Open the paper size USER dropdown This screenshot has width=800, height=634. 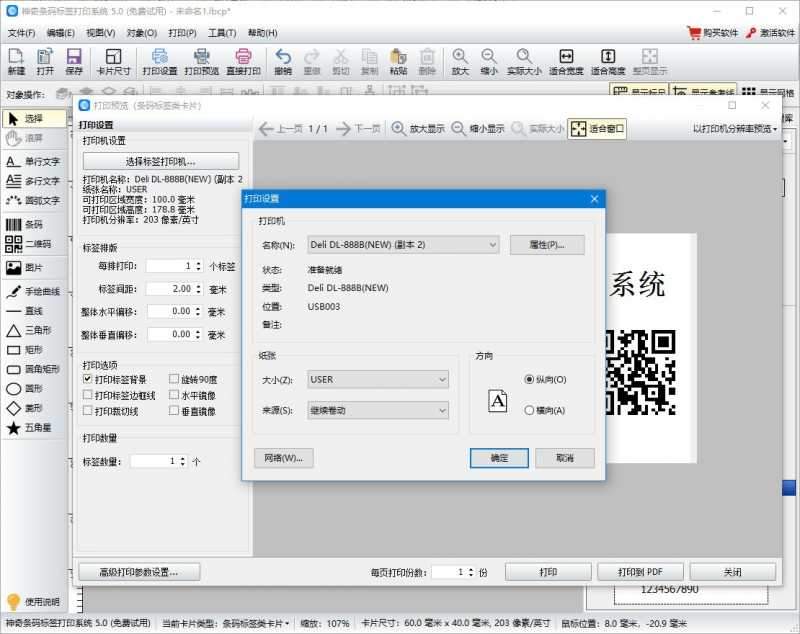pyautogui.click(x=379, y=380)
